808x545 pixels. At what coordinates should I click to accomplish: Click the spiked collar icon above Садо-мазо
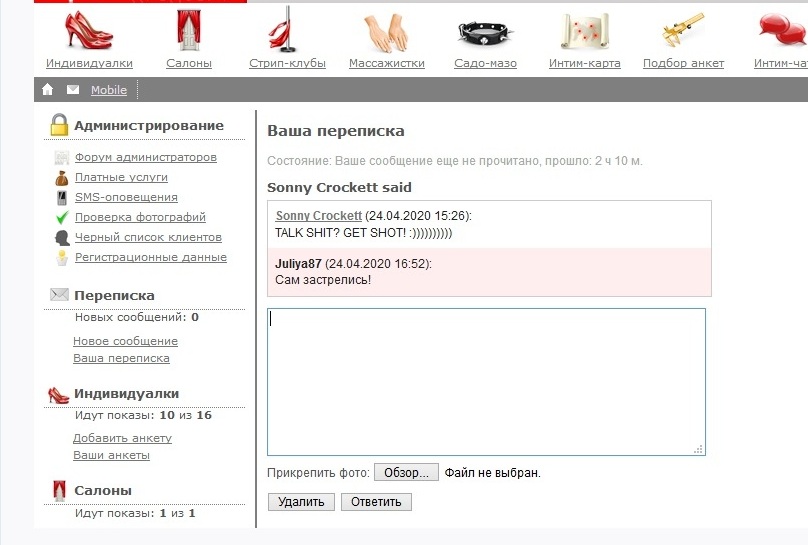coord(486,32)
